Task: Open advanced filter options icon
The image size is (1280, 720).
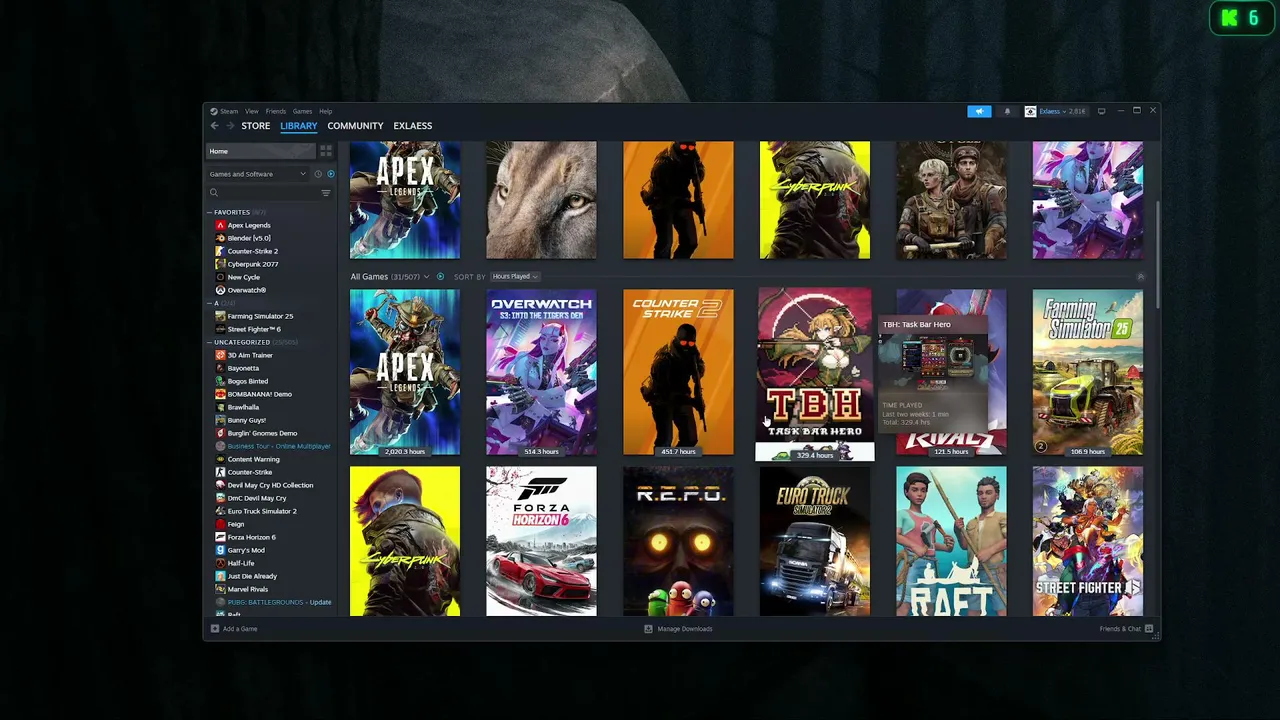Action: 325,193
